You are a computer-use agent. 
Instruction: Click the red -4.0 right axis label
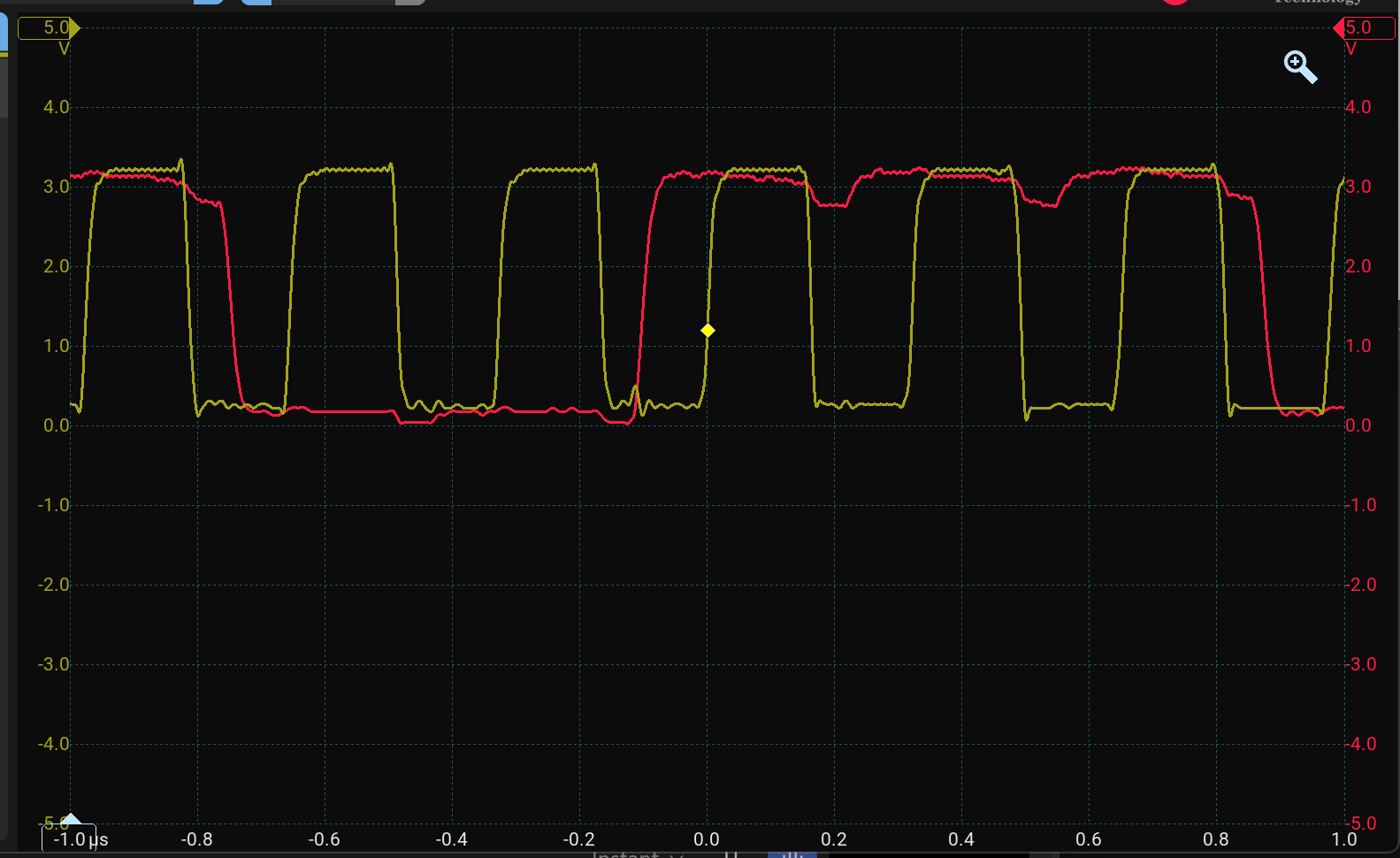click(x=1360, y=744)
